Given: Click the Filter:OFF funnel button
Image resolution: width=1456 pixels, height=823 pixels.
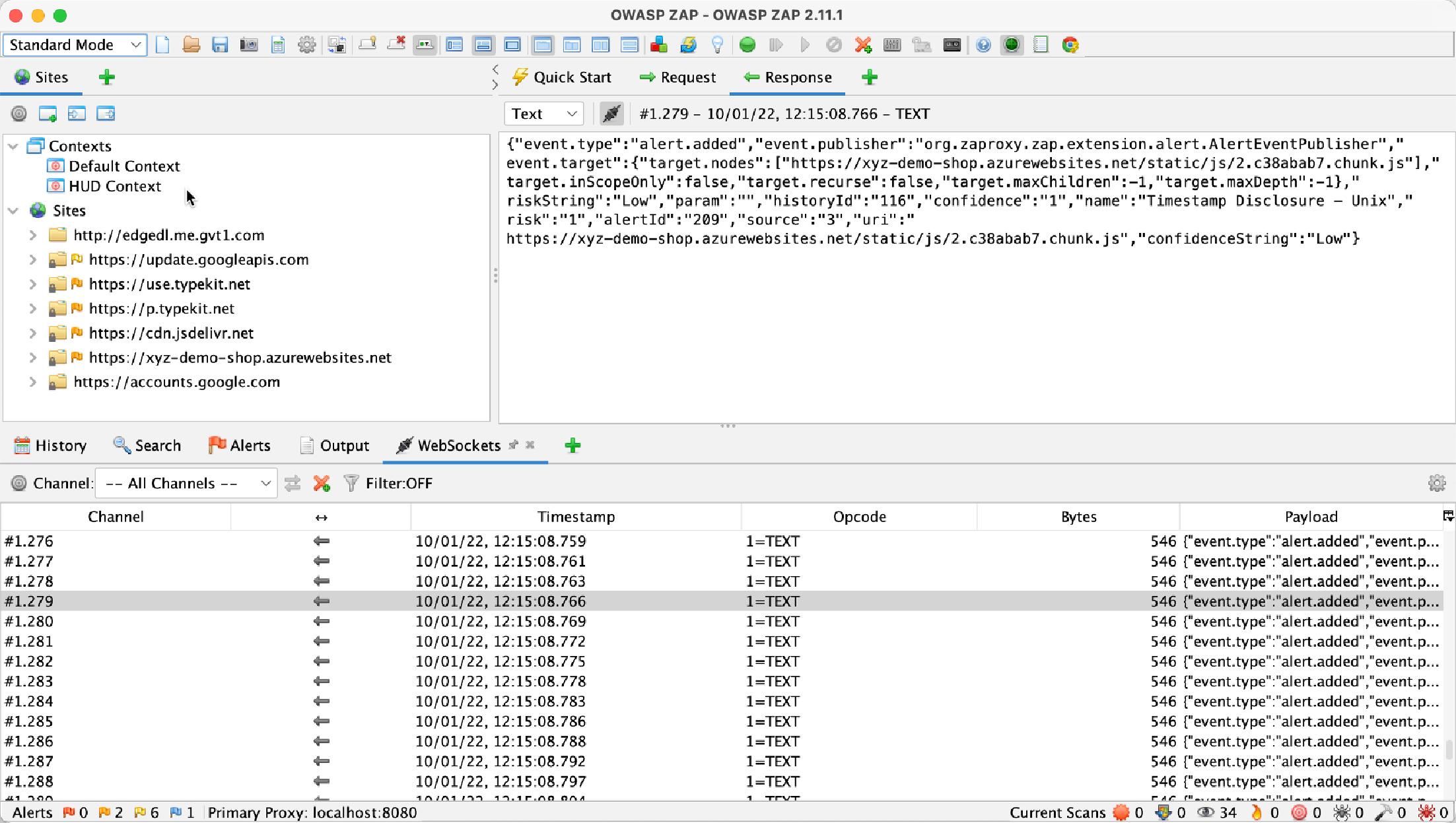Looking at the screenshot, I should 388,483.
